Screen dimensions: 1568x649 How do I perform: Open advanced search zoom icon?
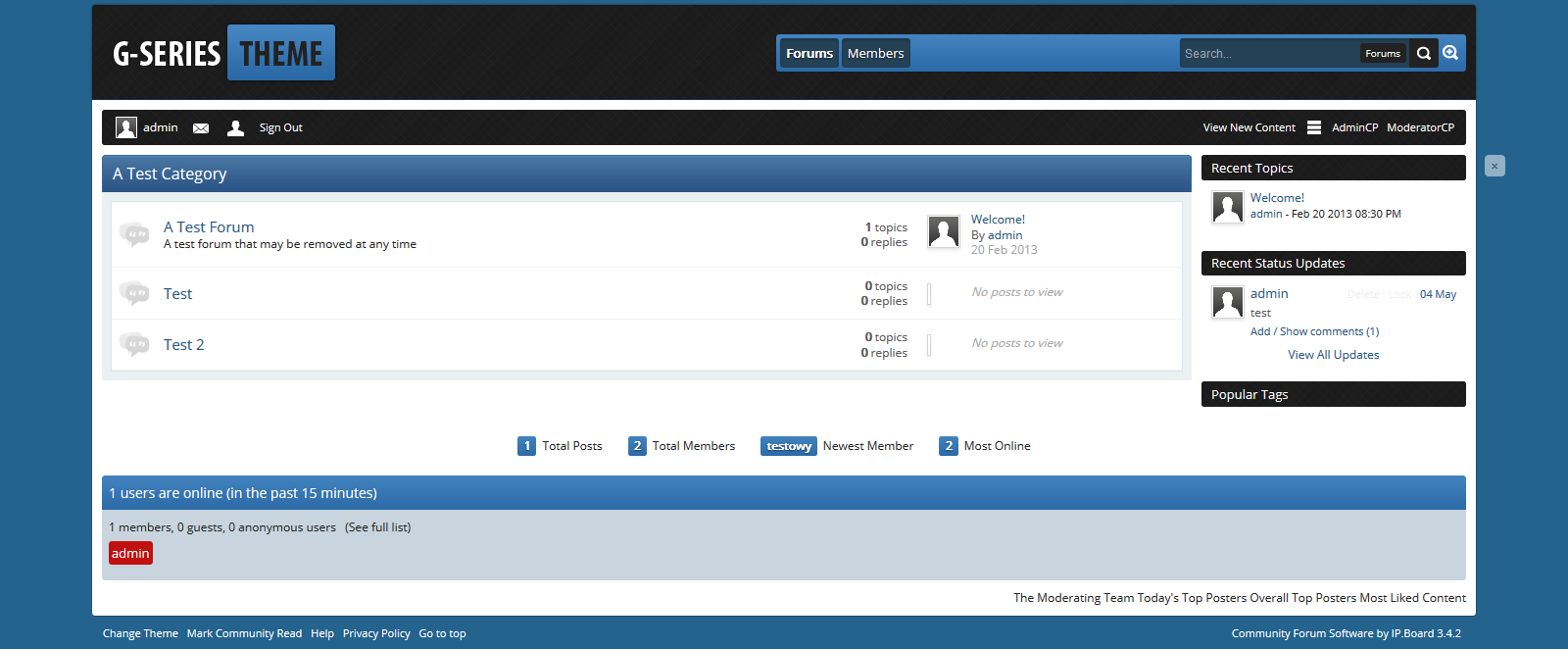(1451, 53)
